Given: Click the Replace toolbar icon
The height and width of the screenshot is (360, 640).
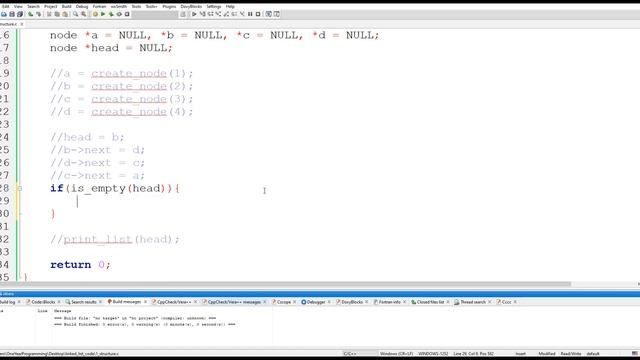Looking at the screenshot, I should pos(84,14).
